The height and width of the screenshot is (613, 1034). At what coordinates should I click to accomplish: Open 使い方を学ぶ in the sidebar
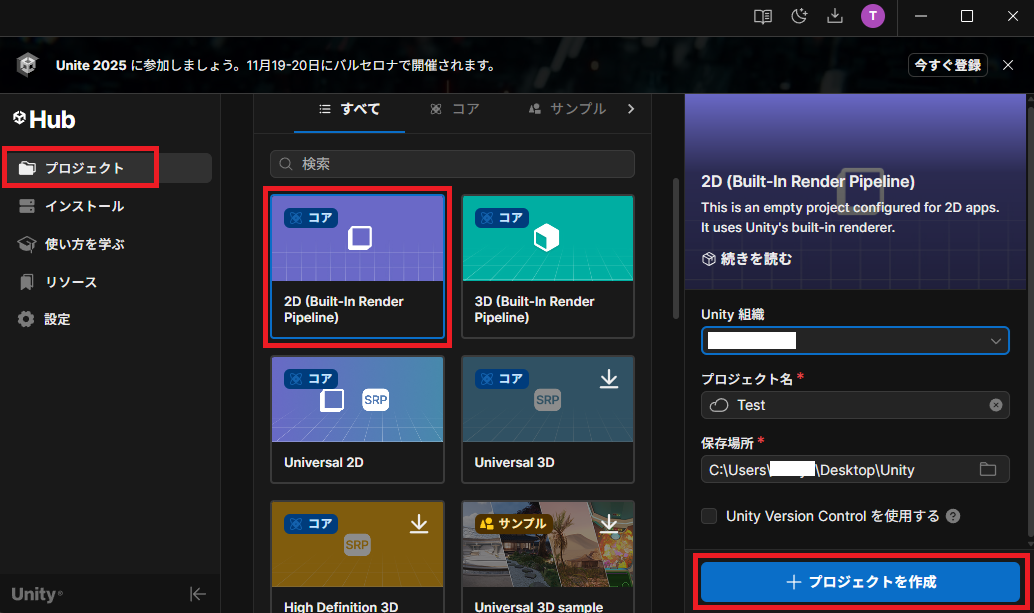pos(107,244)
